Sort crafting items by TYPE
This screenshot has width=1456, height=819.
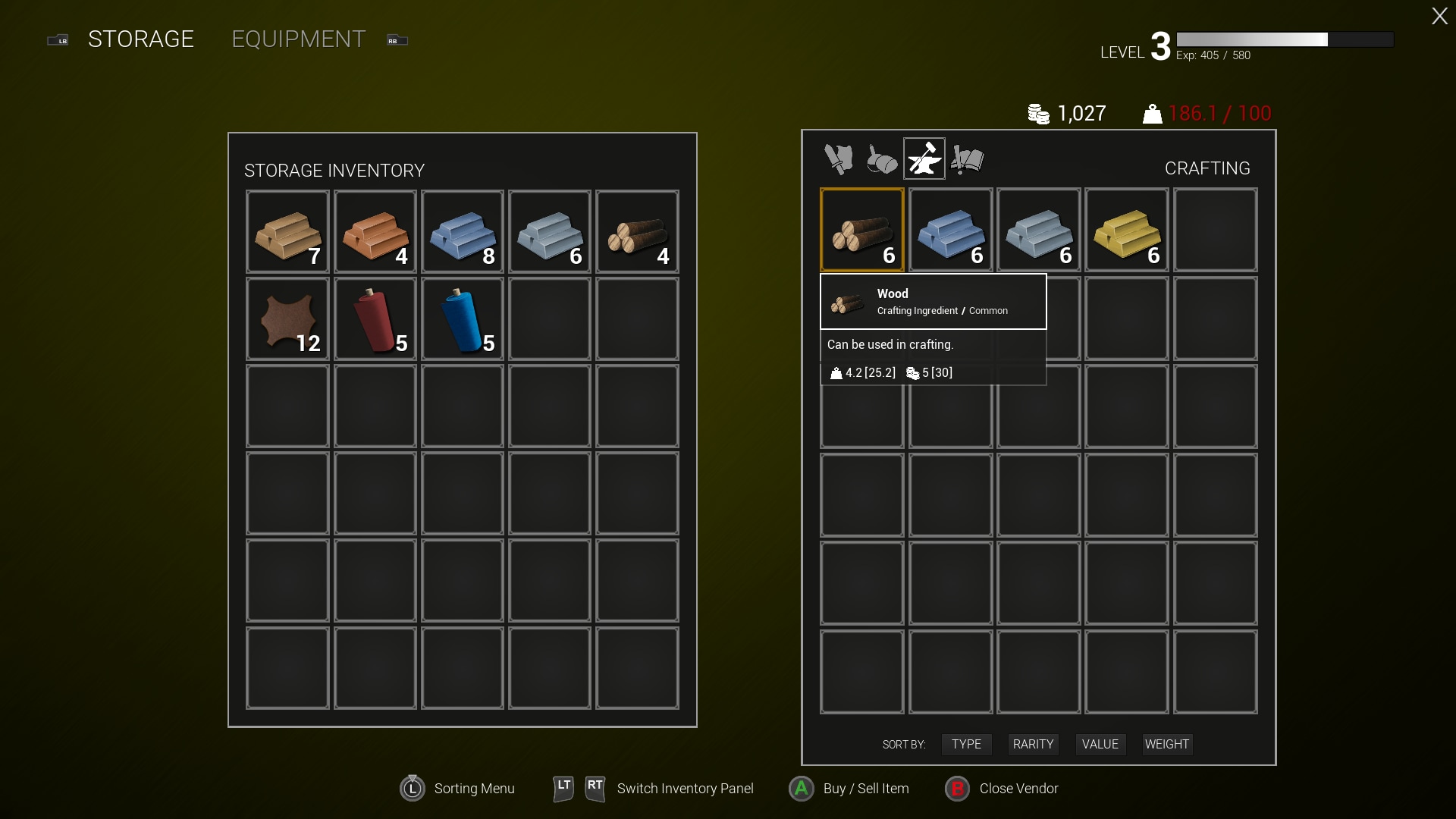[966, 744]
